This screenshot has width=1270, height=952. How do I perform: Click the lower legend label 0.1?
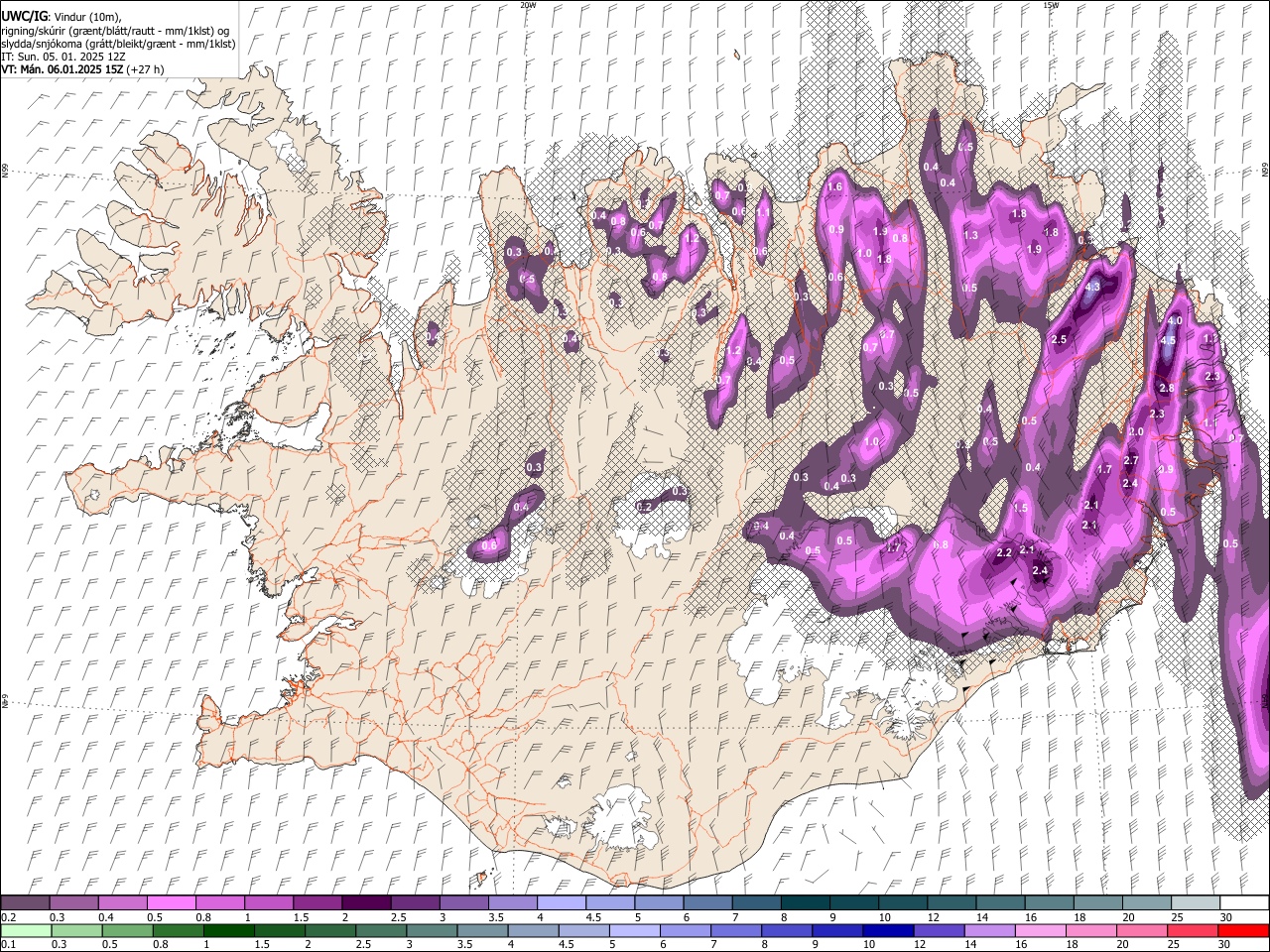point(9,945)
